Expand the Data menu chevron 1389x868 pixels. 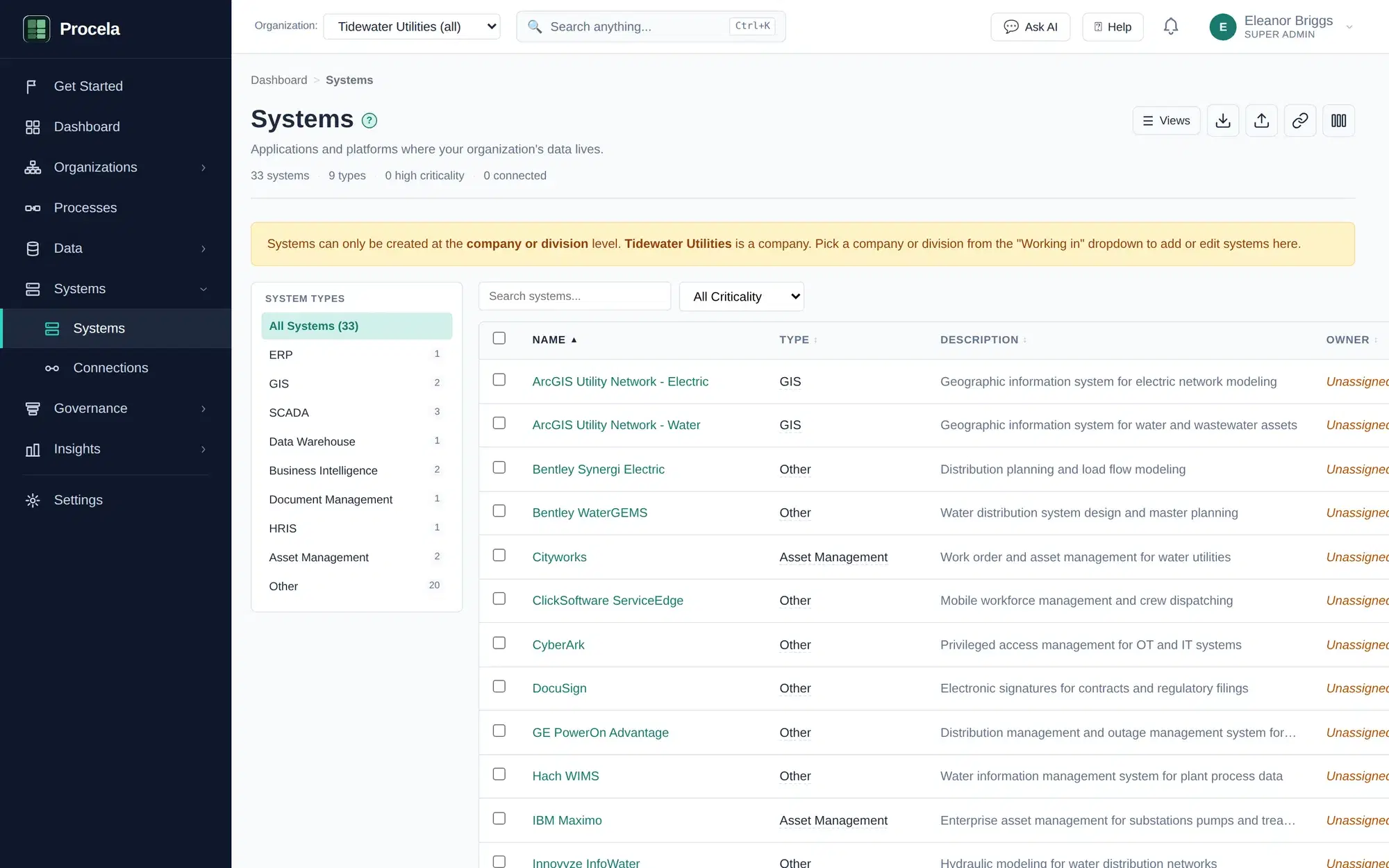pos(203,249)
